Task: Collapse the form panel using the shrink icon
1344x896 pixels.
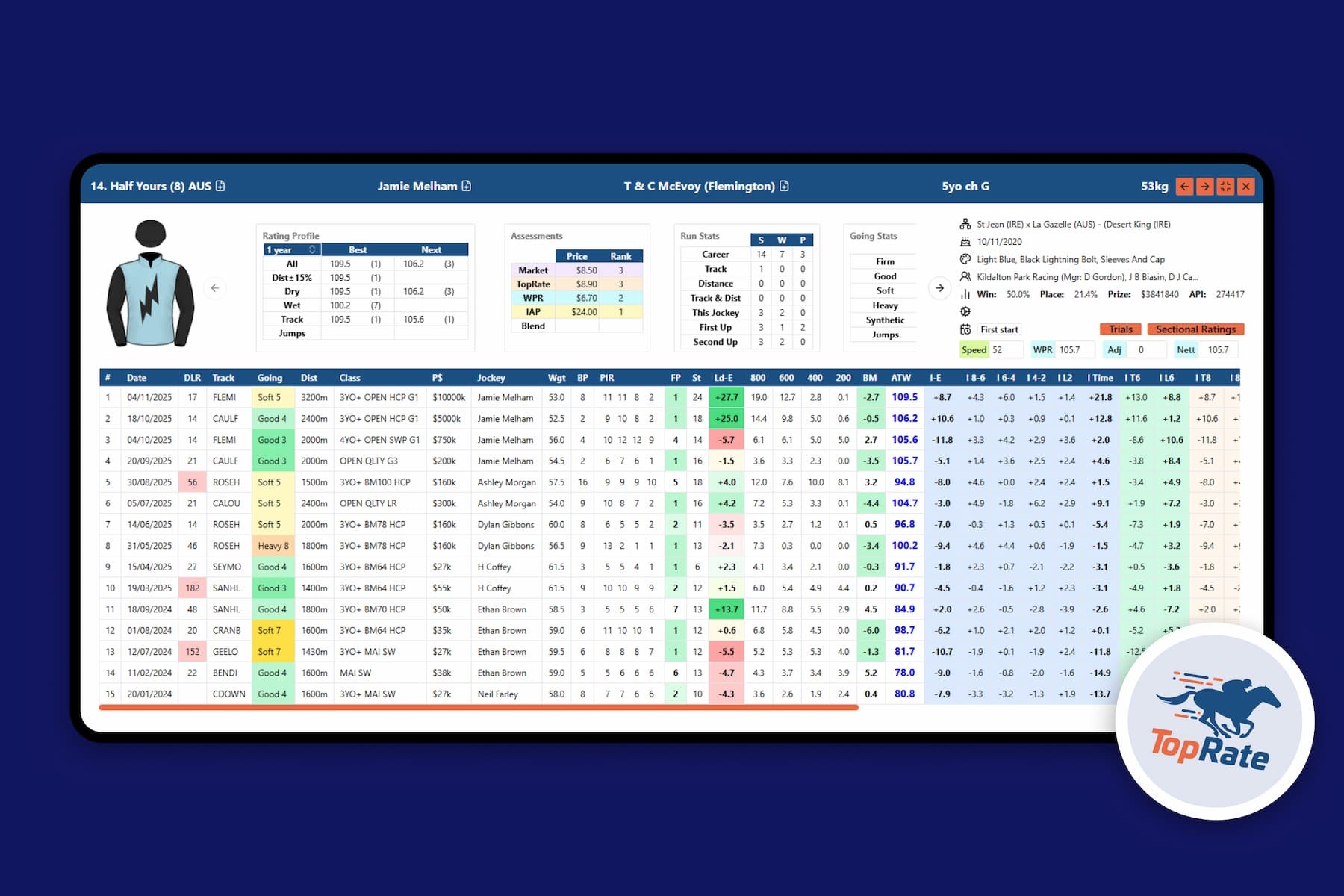Action: (1225, 187)
